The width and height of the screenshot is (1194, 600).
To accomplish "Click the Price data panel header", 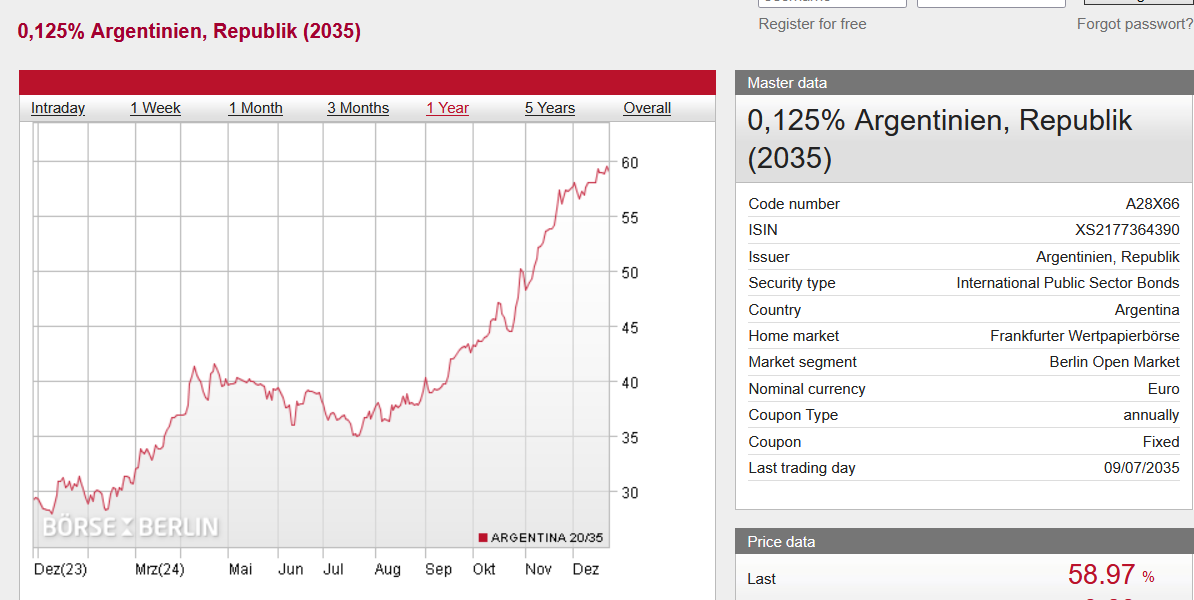I will tap(964, 541).
